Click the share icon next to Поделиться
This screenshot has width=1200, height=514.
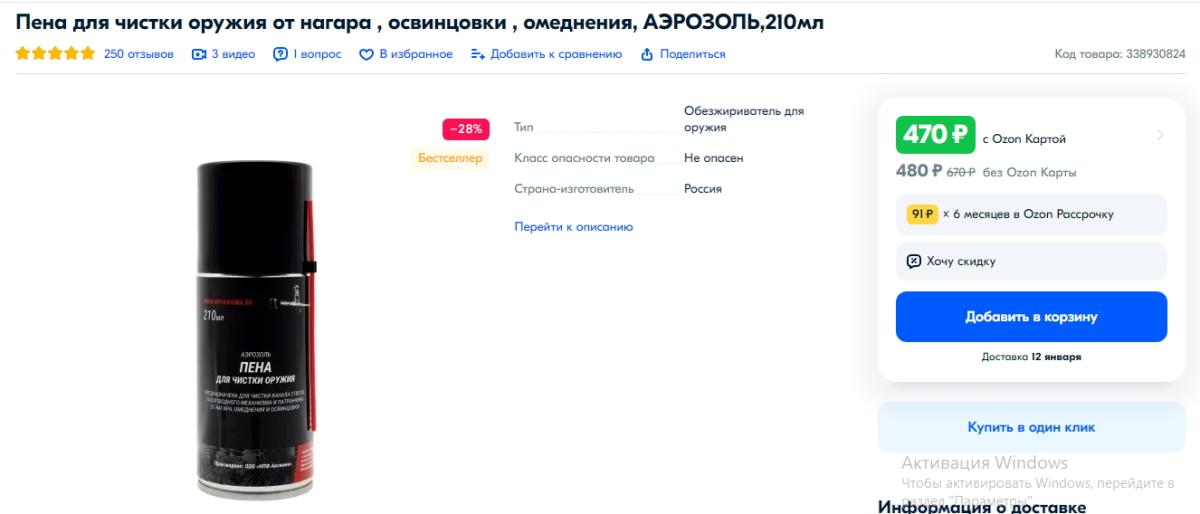coord(646,54)
